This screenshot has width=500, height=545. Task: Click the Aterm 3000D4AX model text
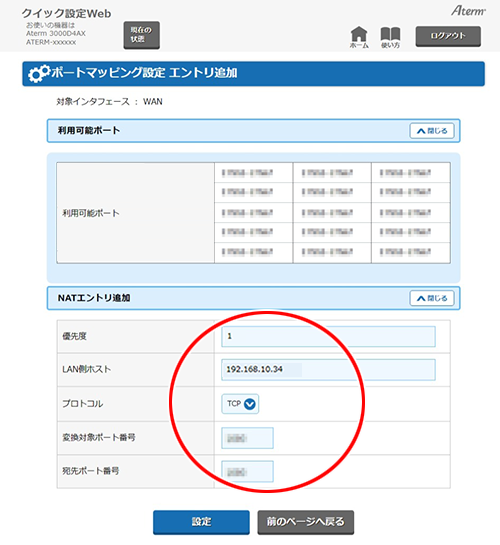[x=56, y=33]
